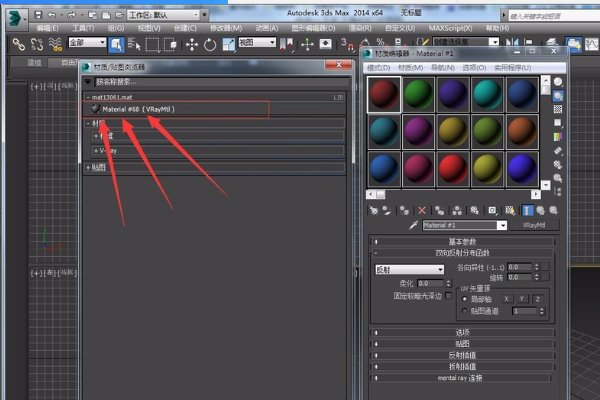
Task: Click the Bind to Space Warp icon
Action: [55, 44]
